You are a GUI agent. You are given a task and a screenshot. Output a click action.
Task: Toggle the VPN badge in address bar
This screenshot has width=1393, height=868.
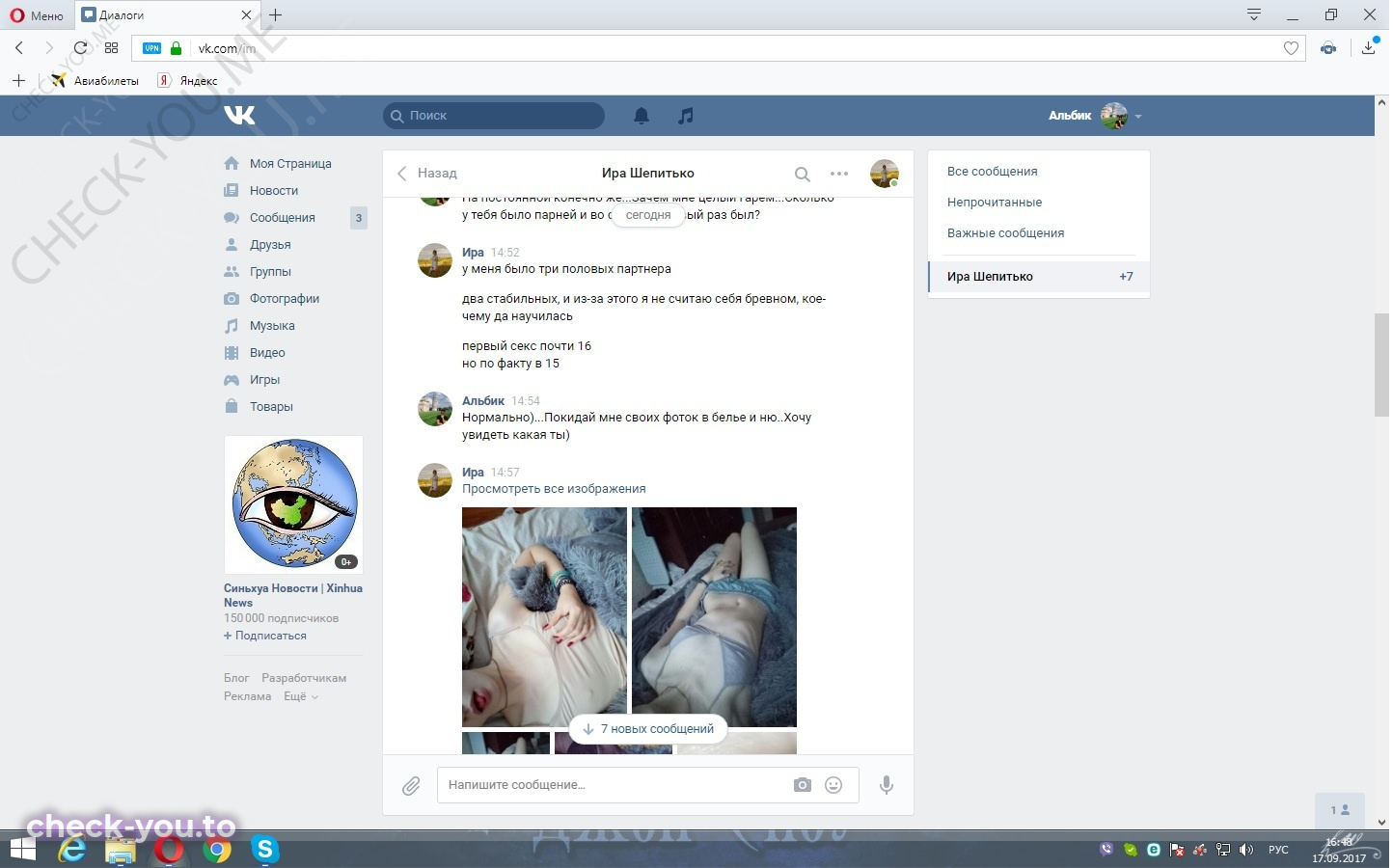[152, 48]
